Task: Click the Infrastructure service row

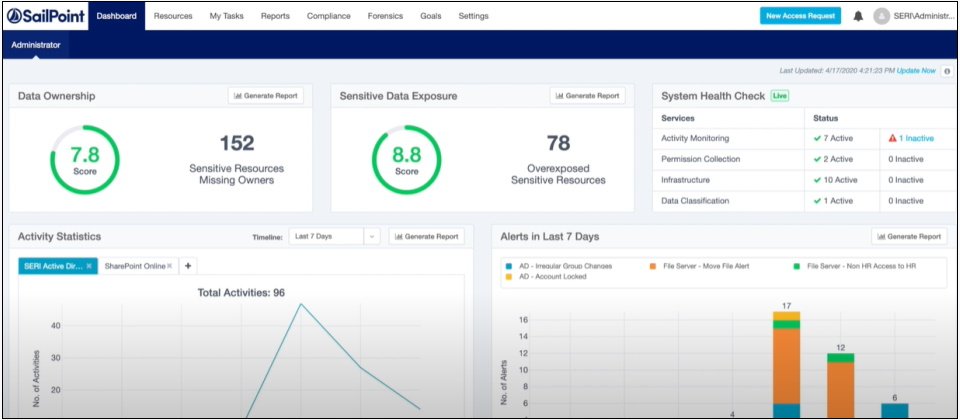Action: click(804, 180)
